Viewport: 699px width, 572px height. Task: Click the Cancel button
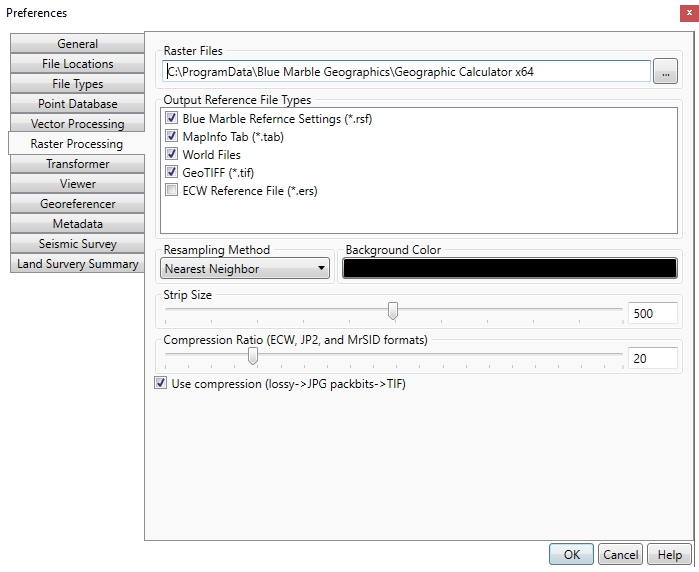620,555
